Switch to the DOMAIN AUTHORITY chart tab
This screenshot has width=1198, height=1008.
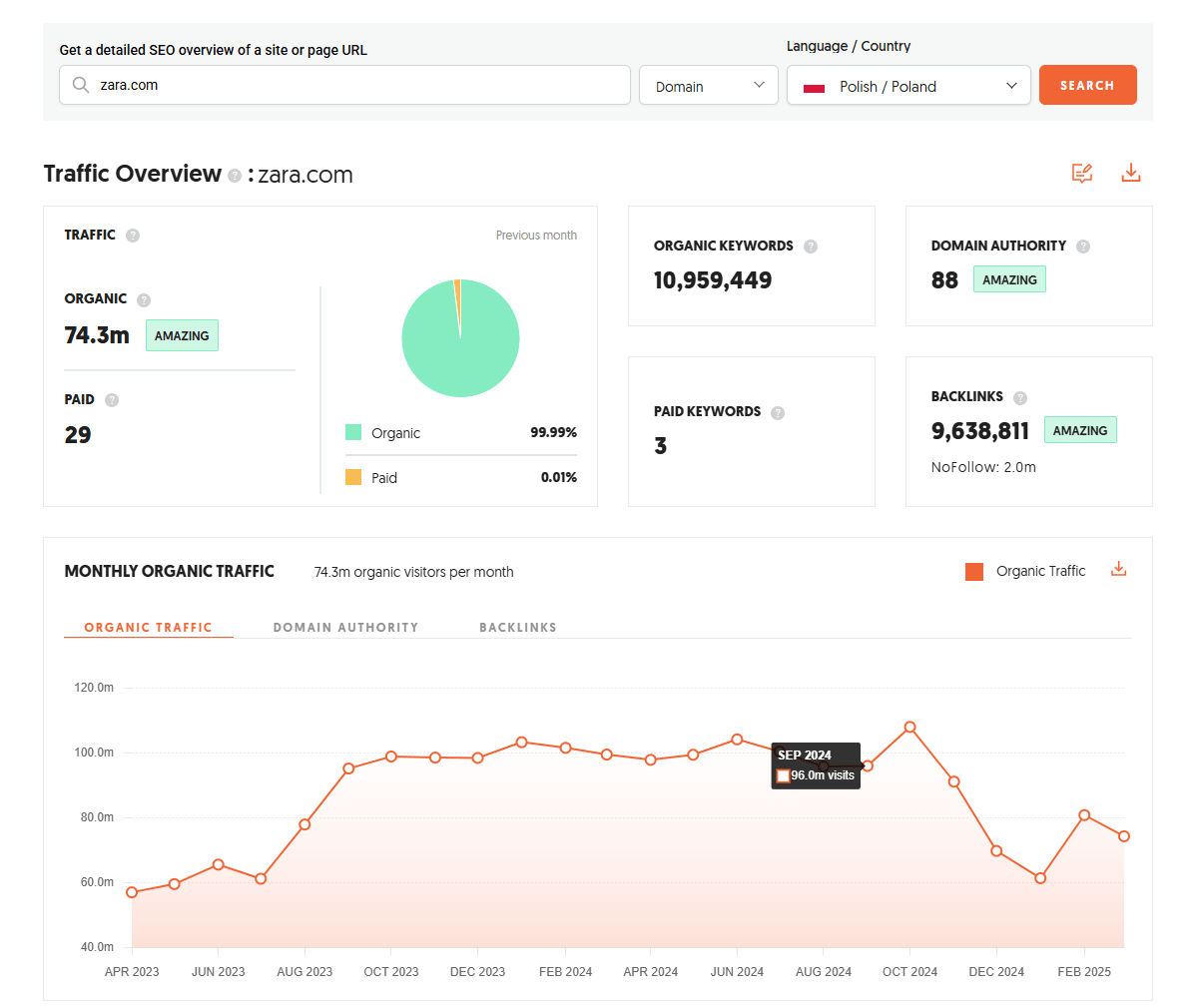[x=345, y=628]
